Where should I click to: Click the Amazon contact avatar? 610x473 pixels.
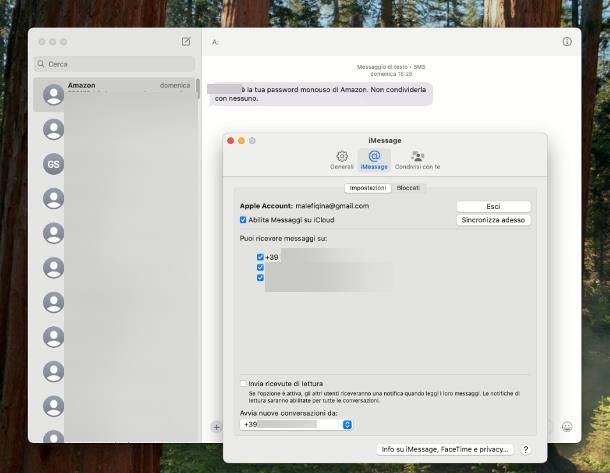click(53, 95)
